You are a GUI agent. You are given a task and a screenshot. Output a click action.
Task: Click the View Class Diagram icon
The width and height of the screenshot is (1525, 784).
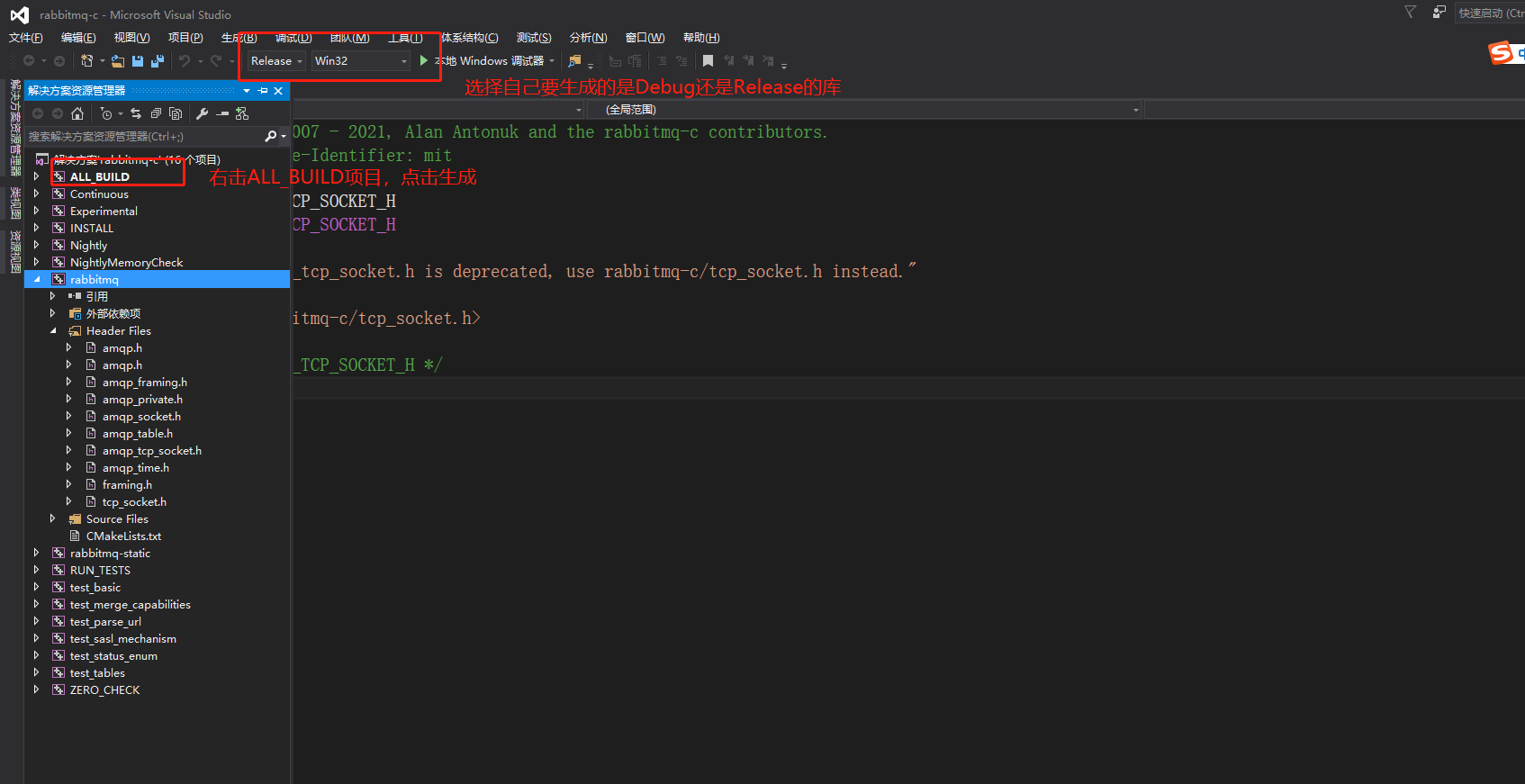tap(242, 113)
